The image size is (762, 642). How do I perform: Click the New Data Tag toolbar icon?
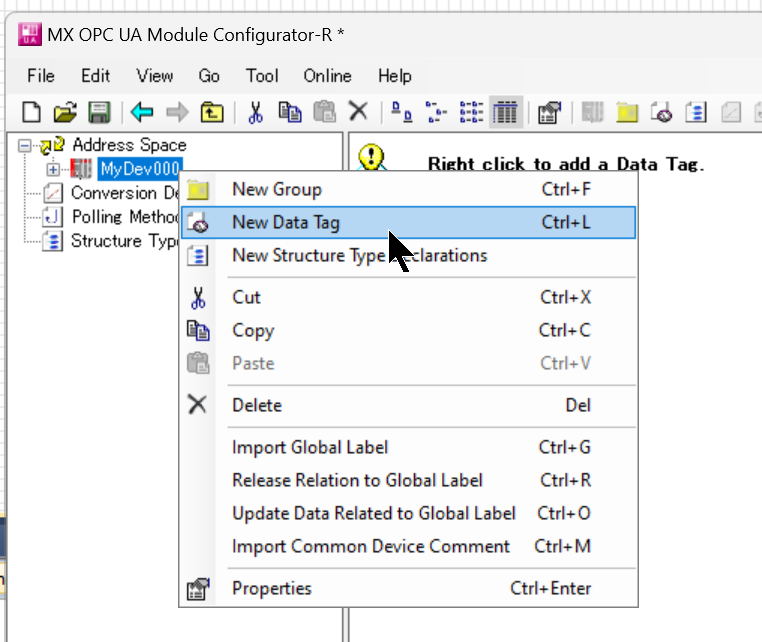point(661,112)
